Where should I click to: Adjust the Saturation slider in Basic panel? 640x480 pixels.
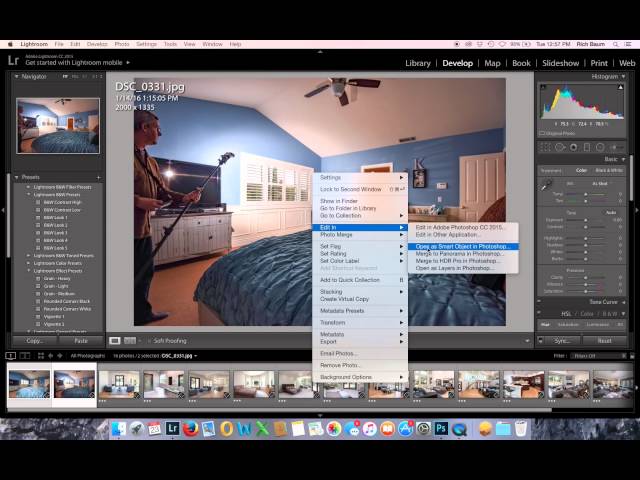(x=586, y=291)
